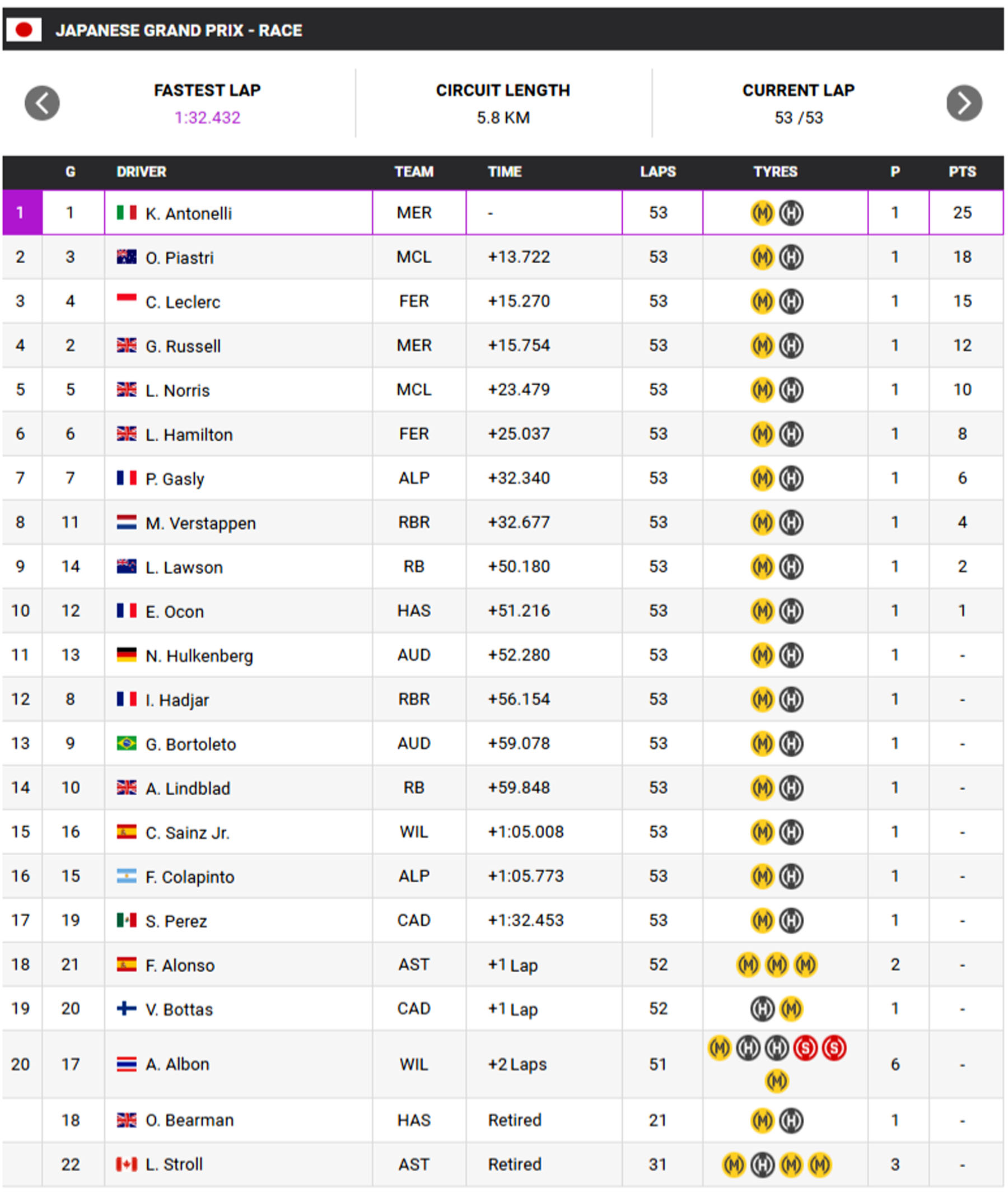Image resolution: width=1008 pixels, height=1198 pixels.
Task: Click Bearman's medium tyre icon
Action: [x=762, y=1120]
